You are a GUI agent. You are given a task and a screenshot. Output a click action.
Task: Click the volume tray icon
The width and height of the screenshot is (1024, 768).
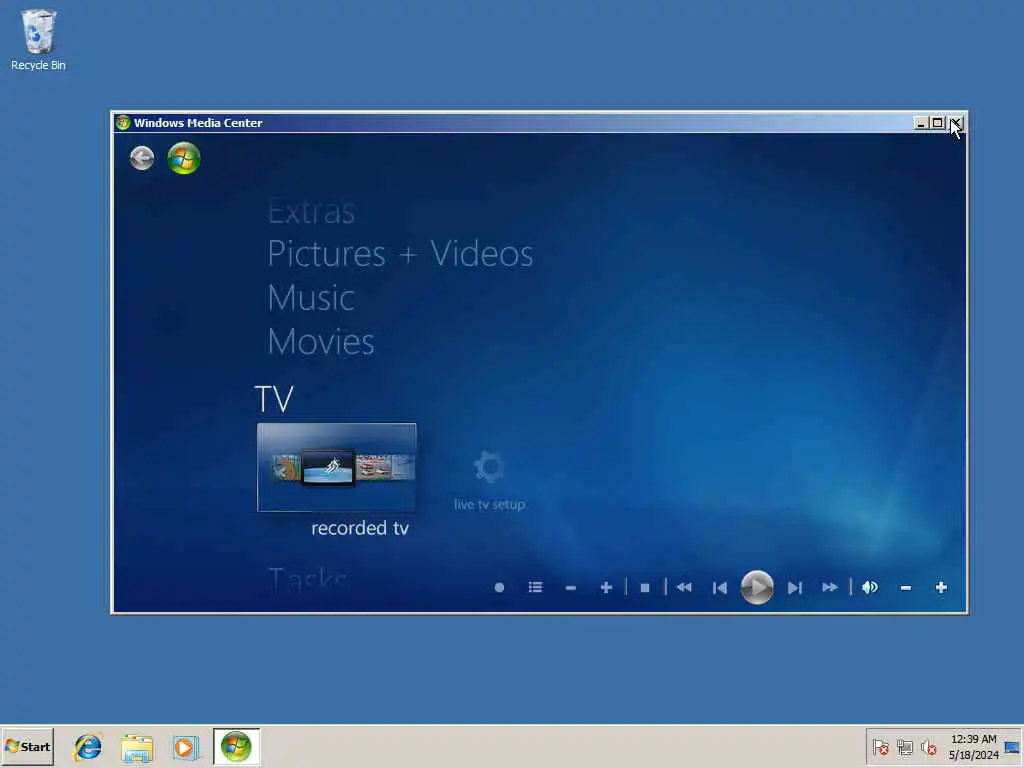click(929, 747)
